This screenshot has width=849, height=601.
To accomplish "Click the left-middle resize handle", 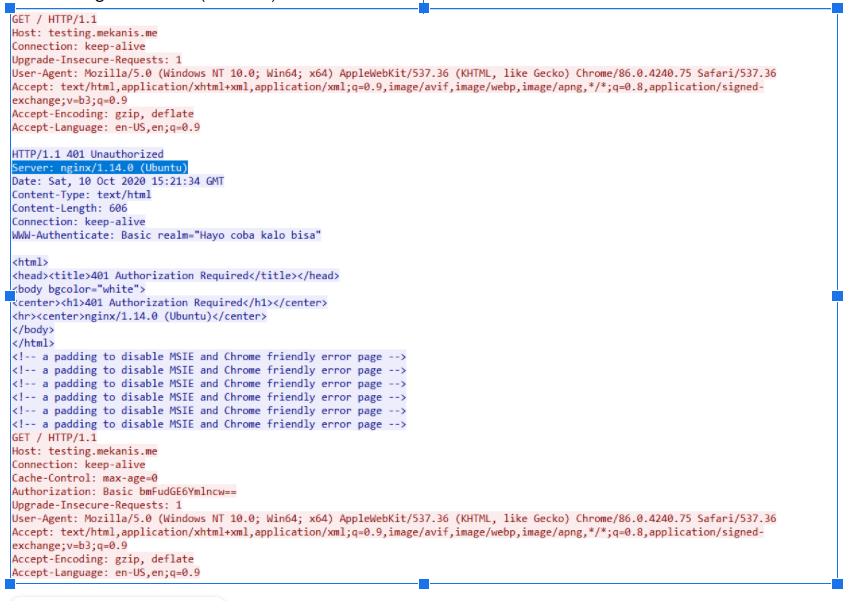I will [x=10, y=296].
